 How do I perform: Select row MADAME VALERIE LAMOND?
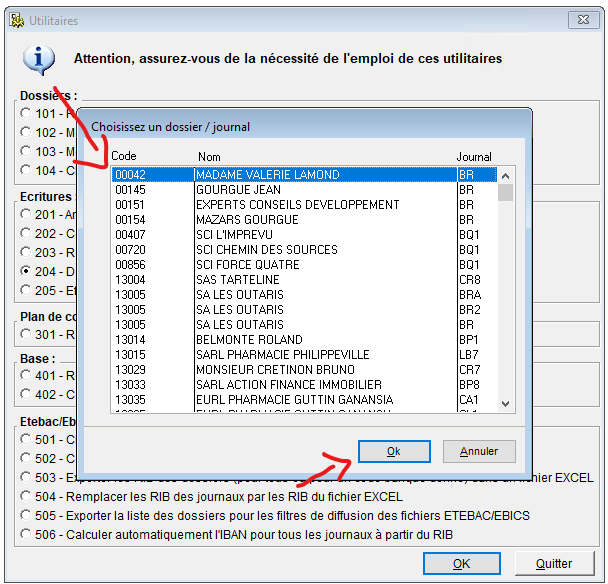point(267,175)
